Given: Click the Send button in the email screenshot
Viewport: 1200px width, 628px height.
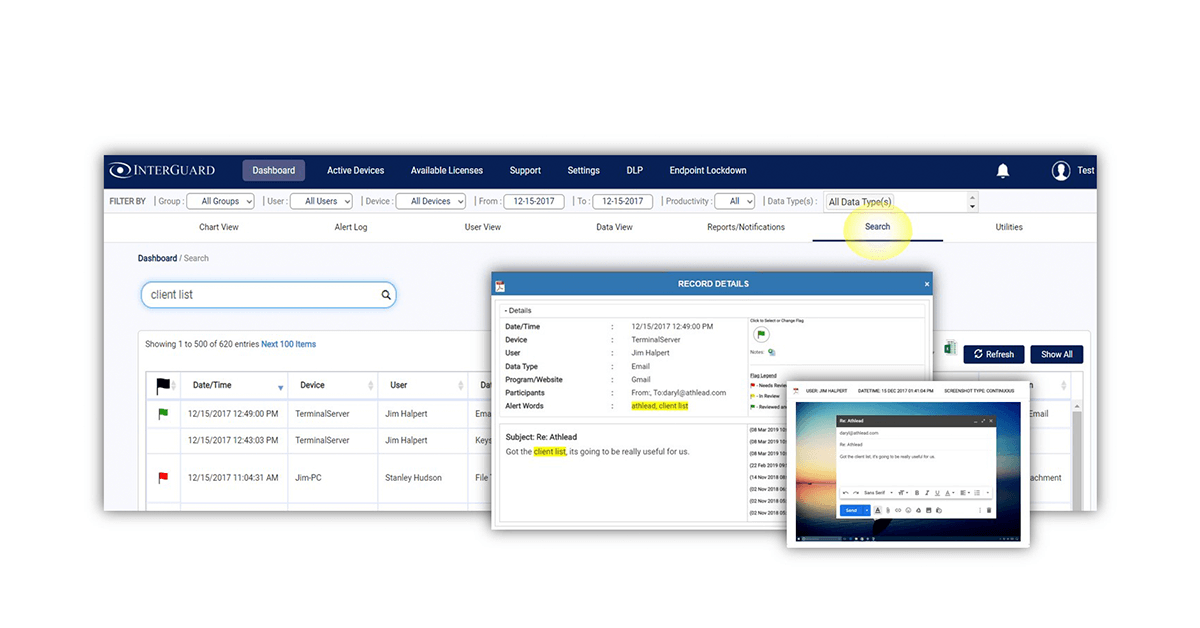Looking at the screenshot, I should [852, 510].
